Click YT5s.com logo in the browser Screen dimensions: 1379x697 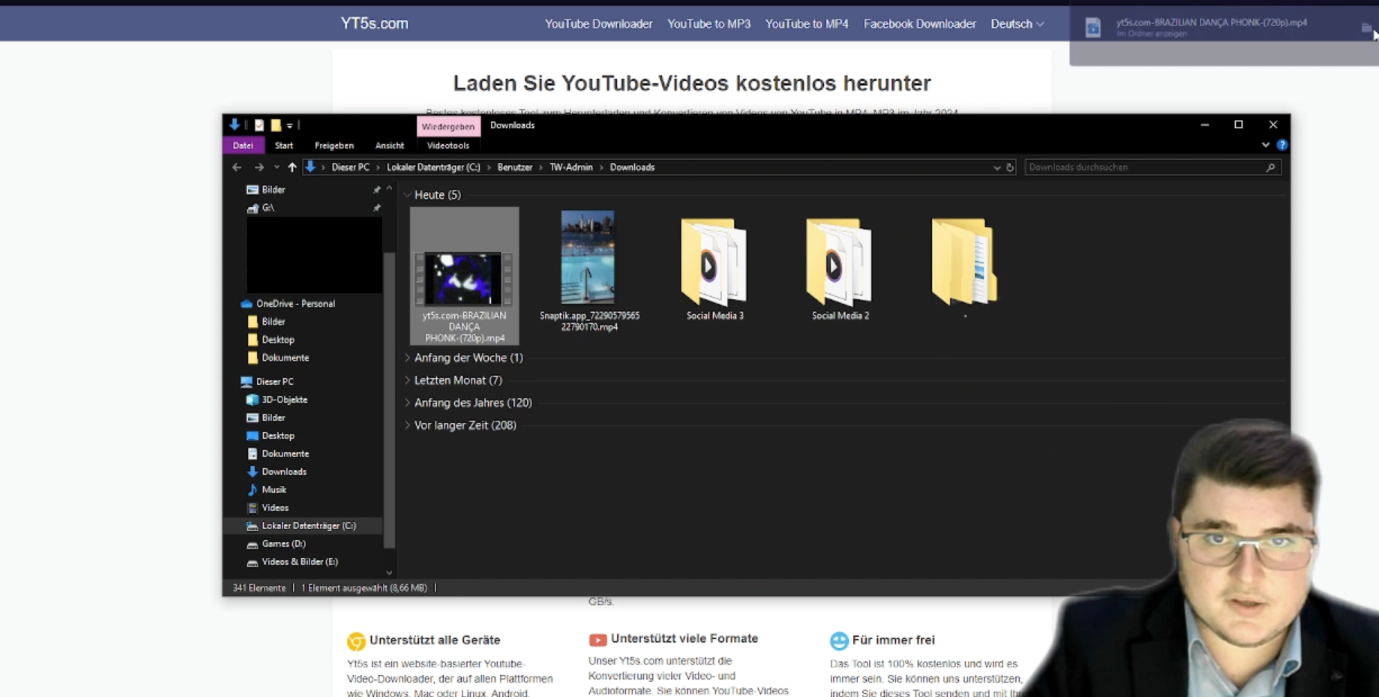[x=374, y=24]
